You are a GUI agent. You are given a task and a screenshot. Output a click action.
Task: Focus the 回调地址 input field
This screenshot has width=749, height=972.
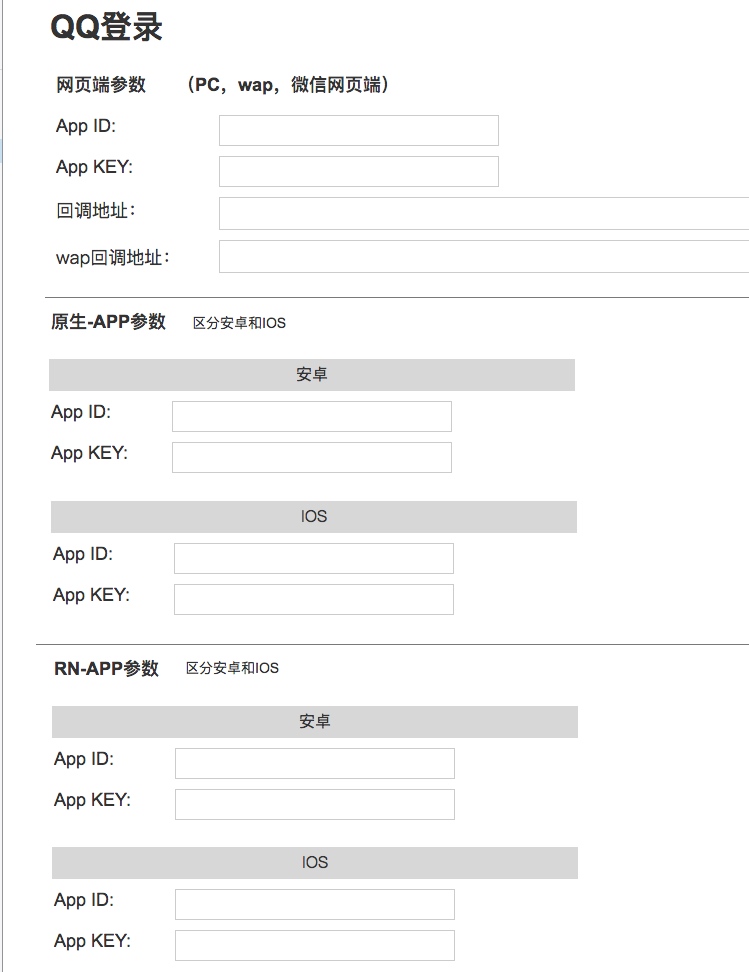(484, 213)
